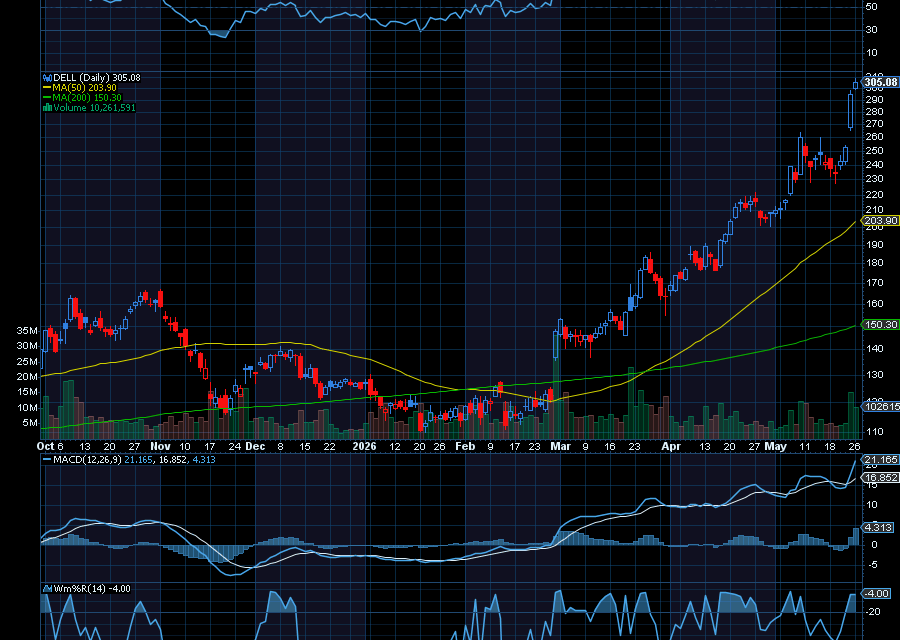
Task: Click the 'Nov' month label
Action: click(160, 447)
